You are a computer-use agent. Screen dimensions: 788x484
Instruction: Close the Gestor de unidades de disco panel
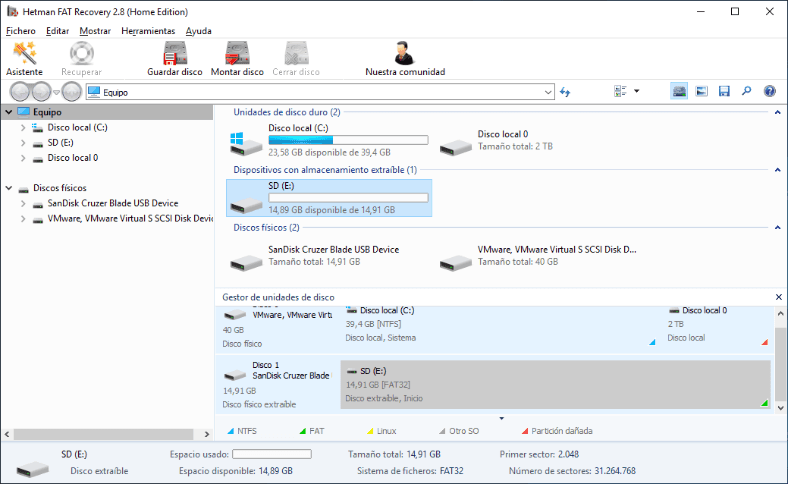[778, 297]
